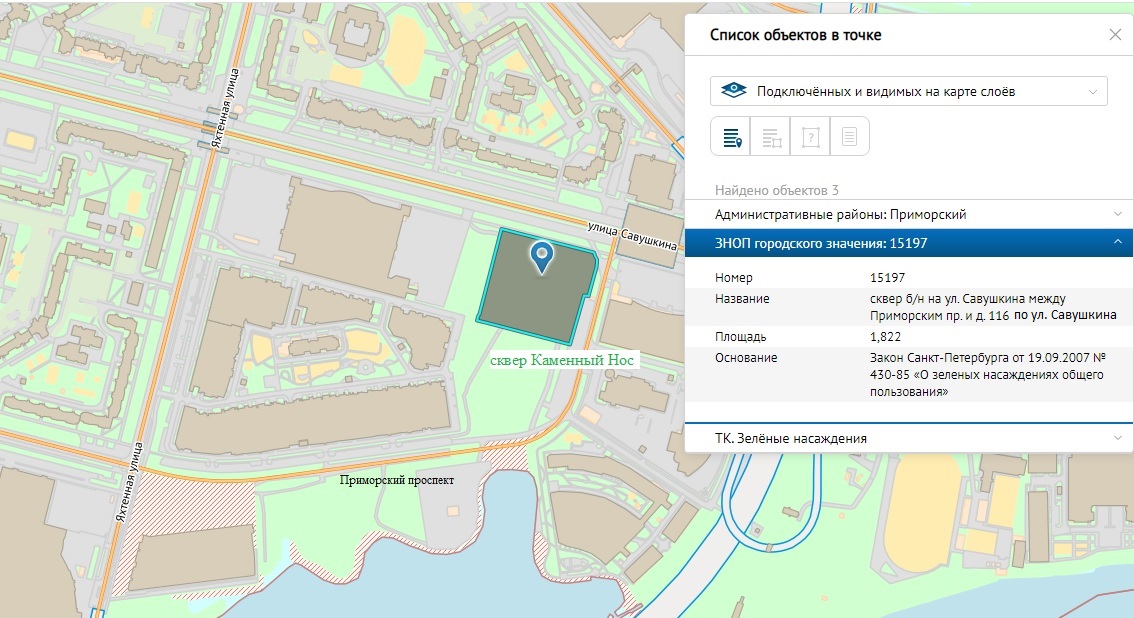The image size is (1134, 618).
Task: Click the Площадь value 1,822
Action: [888, 337]
